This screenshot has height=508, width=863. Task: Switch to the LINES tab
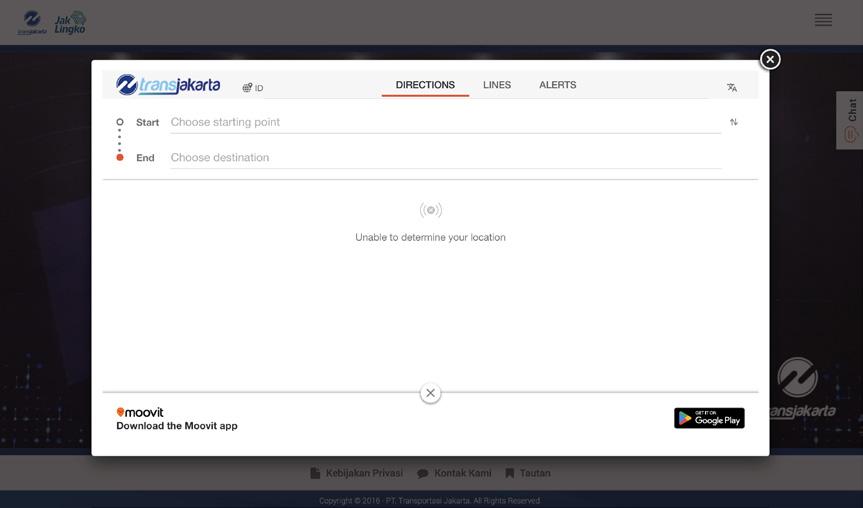click(x=497, y=85)
